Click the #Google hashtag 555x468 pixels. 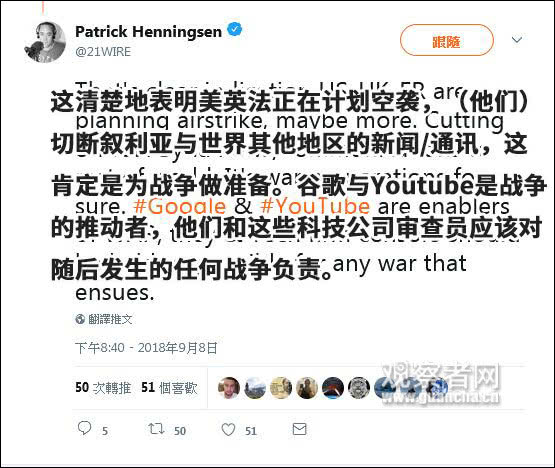click(x=180, y=206)
